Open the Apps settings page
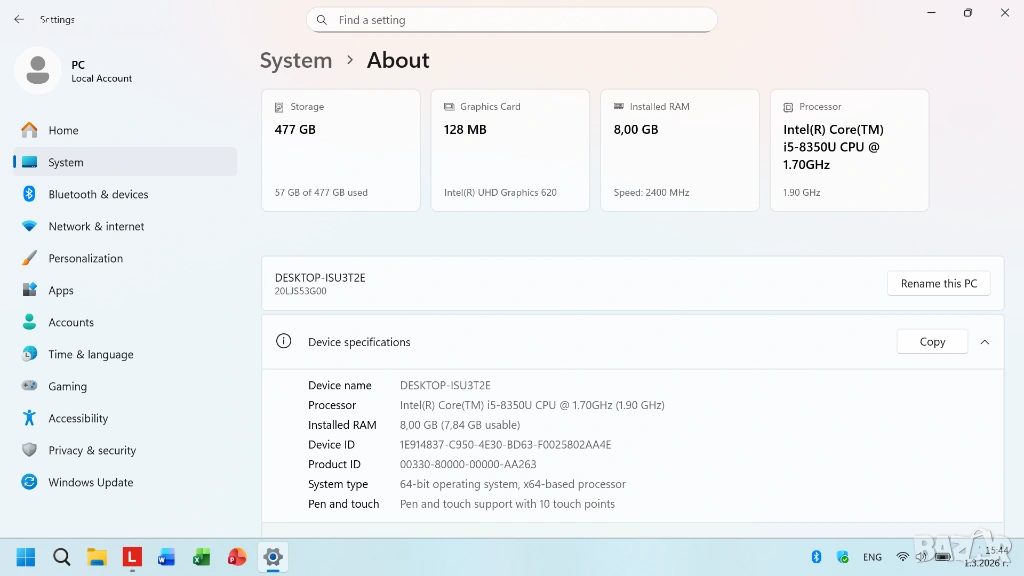Image resolution: width=1024 pixels, height=576 pixels. 61,290
